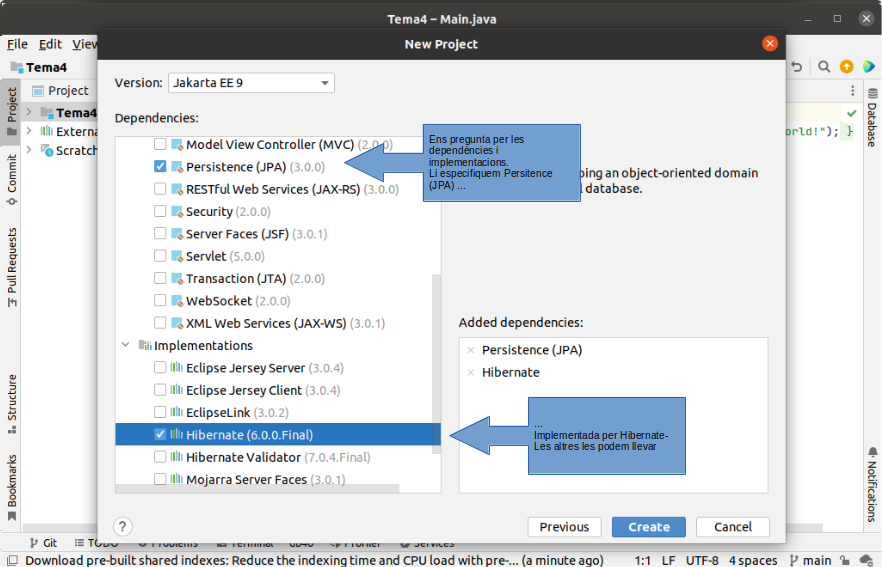882x567 pixels.
Task: Open the Version Jakarta EE 9 dropdown
Action: pos(251,83)
